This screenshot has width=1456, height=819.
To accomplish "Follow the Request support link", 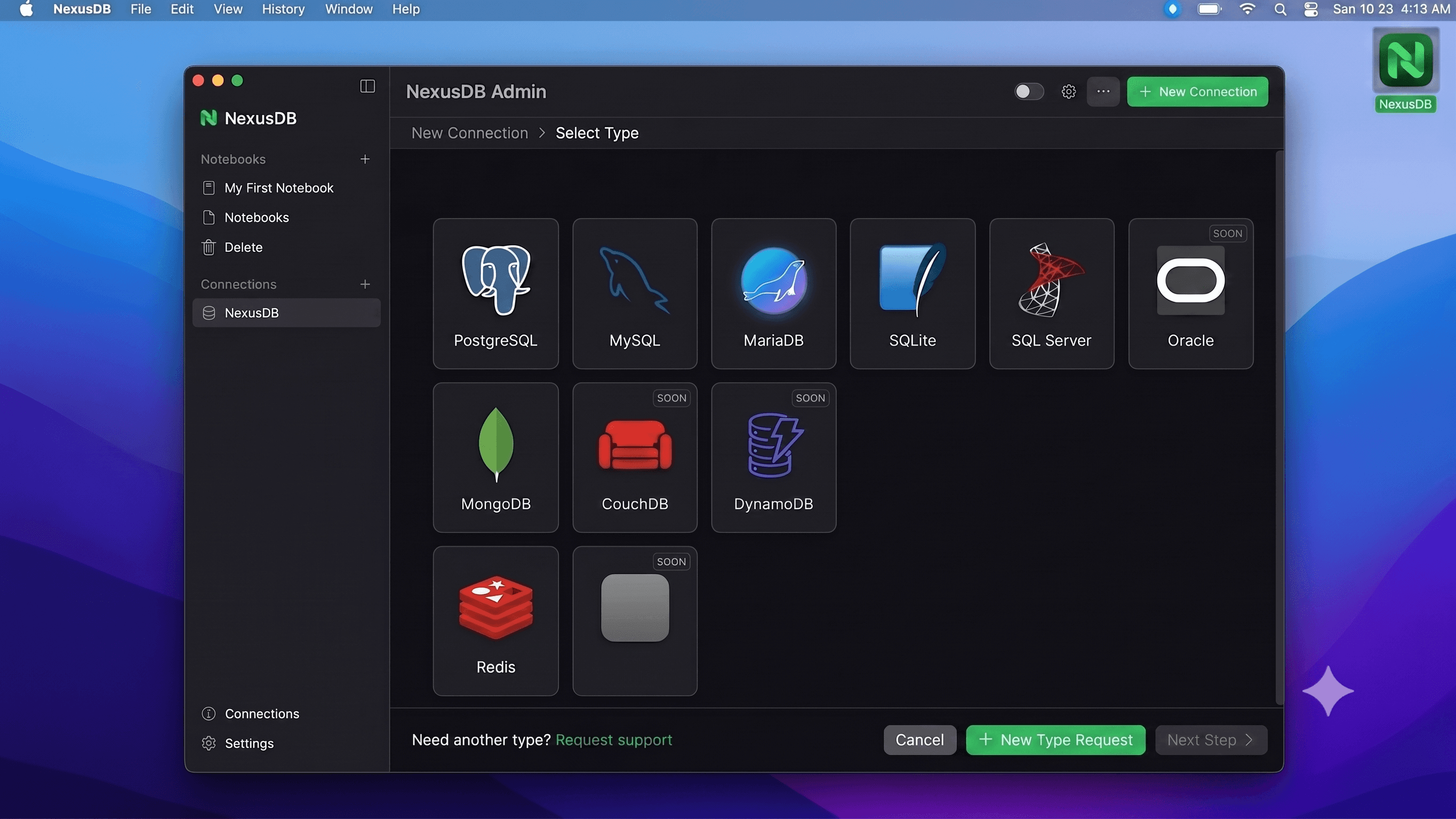I will [614, 740].
